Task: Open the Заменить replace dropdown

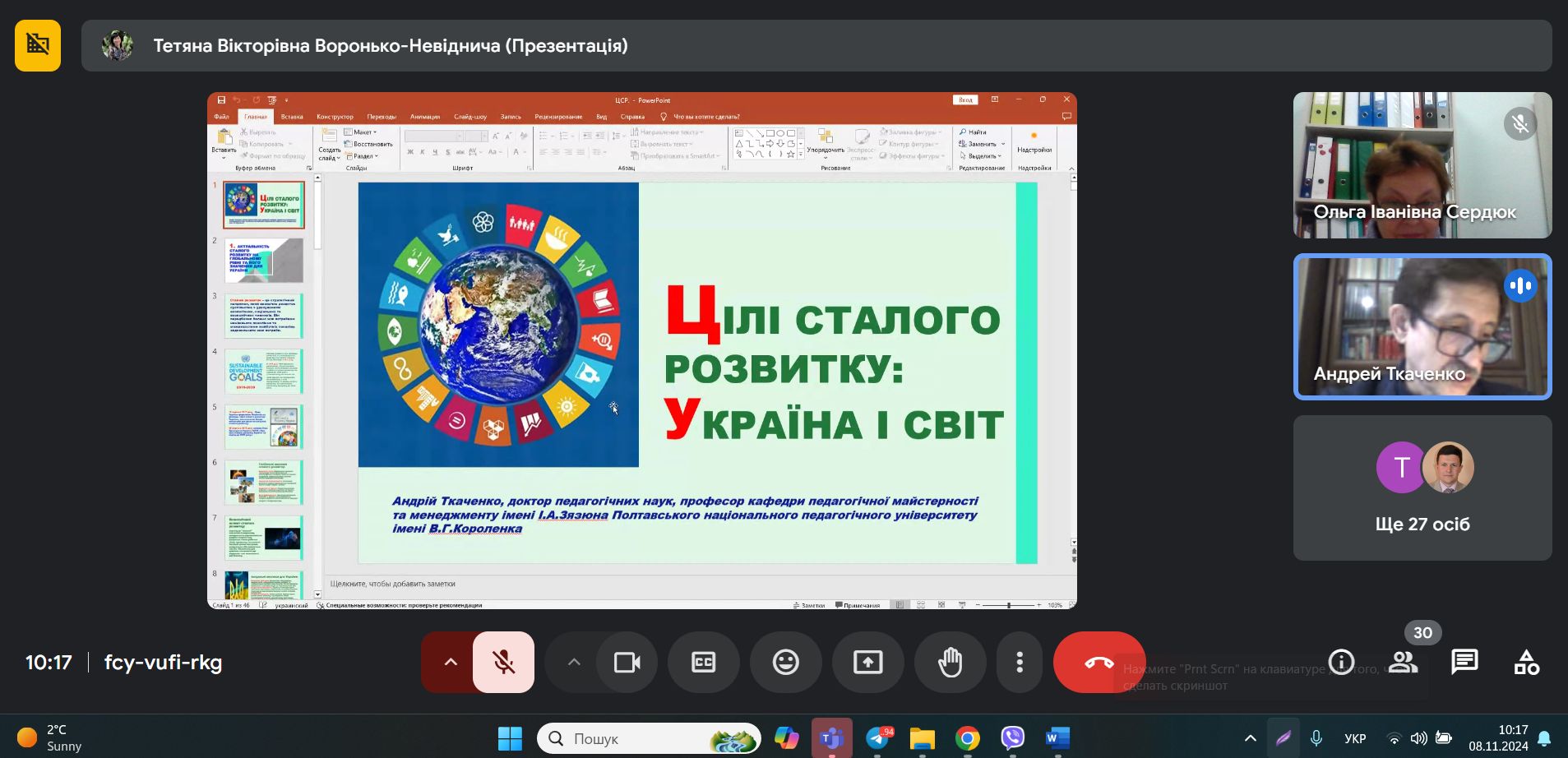Action: tap(982, 144)
